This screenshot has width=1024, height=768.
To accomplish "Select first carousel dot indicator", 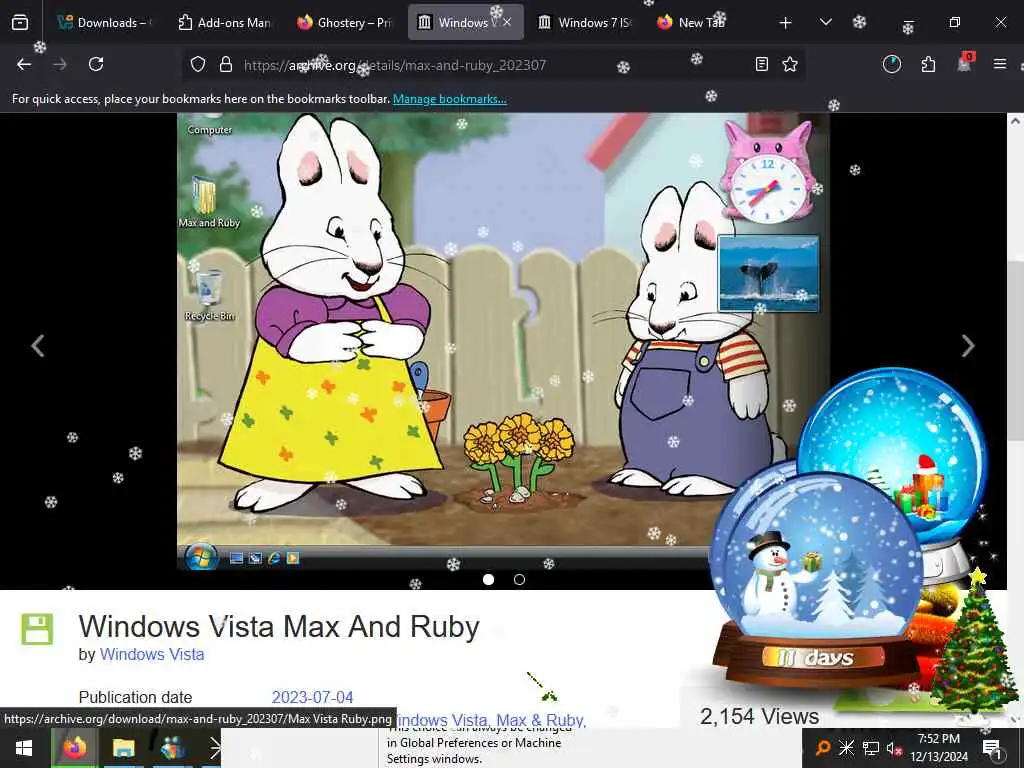I will 488,579.
